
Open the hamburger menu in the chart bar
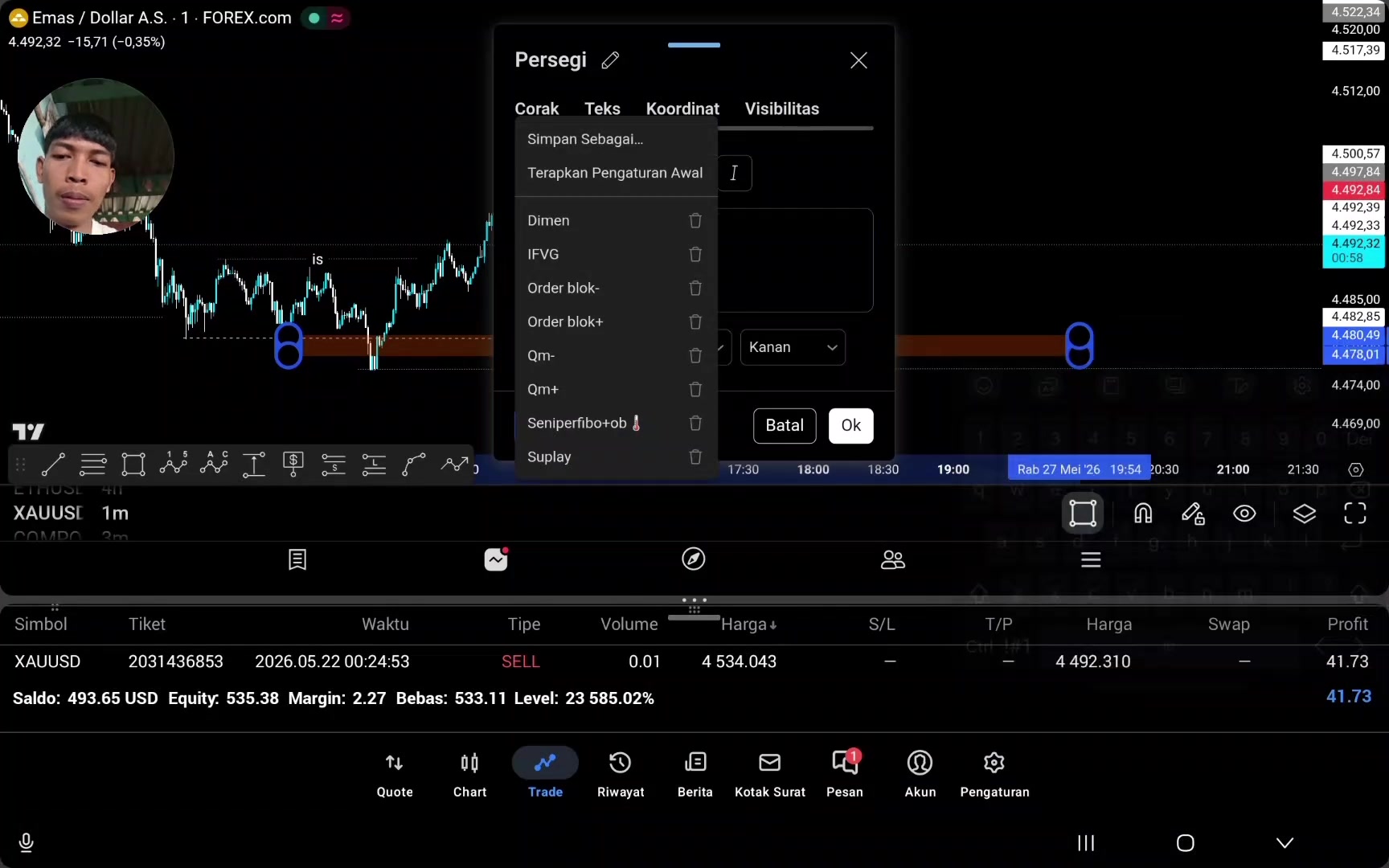1091,560
